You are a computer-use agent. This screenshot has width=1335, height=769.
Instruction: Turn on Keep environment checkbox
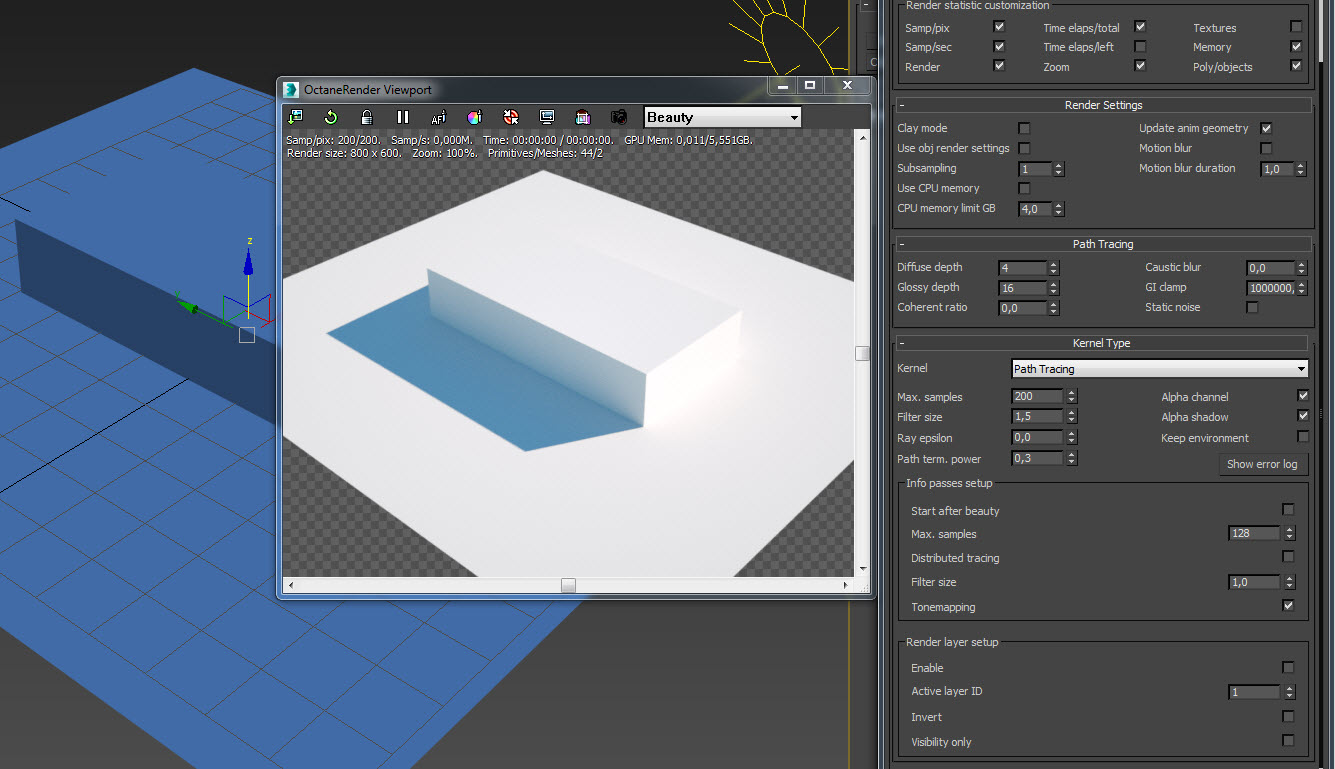1302,437
